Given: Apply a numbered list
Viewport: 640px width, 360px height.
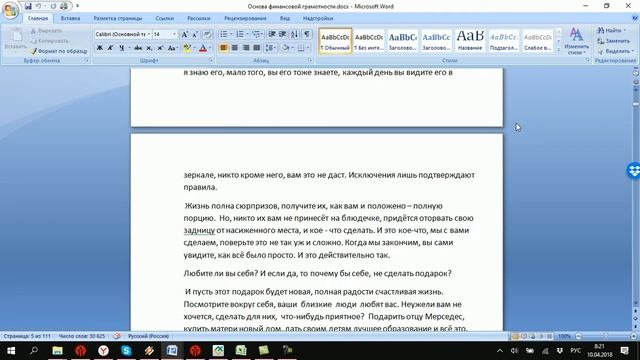Looking at the screenshot, I should (x=240, y=34).
